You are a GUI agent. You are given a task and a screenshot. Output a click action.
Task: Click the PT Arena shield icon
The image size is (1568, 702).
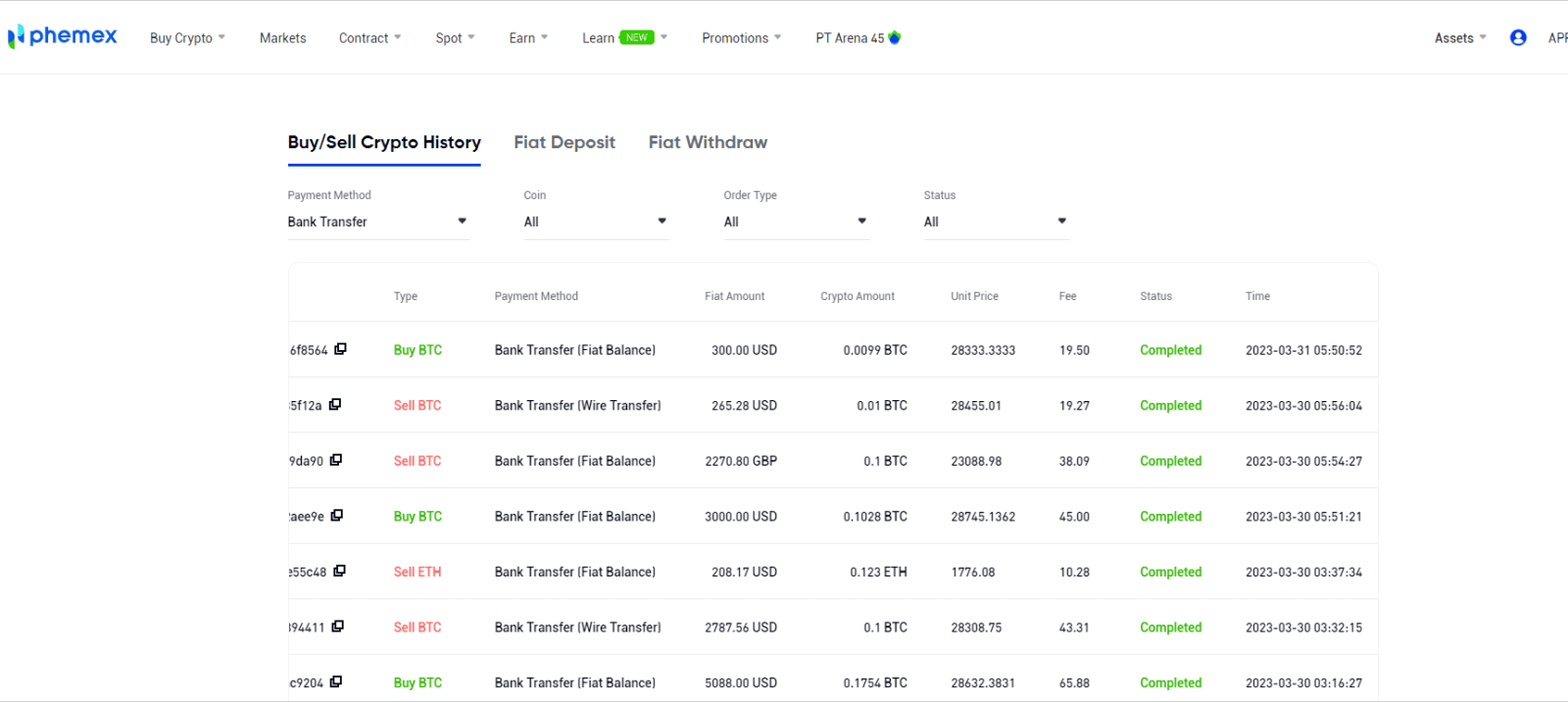895,37
